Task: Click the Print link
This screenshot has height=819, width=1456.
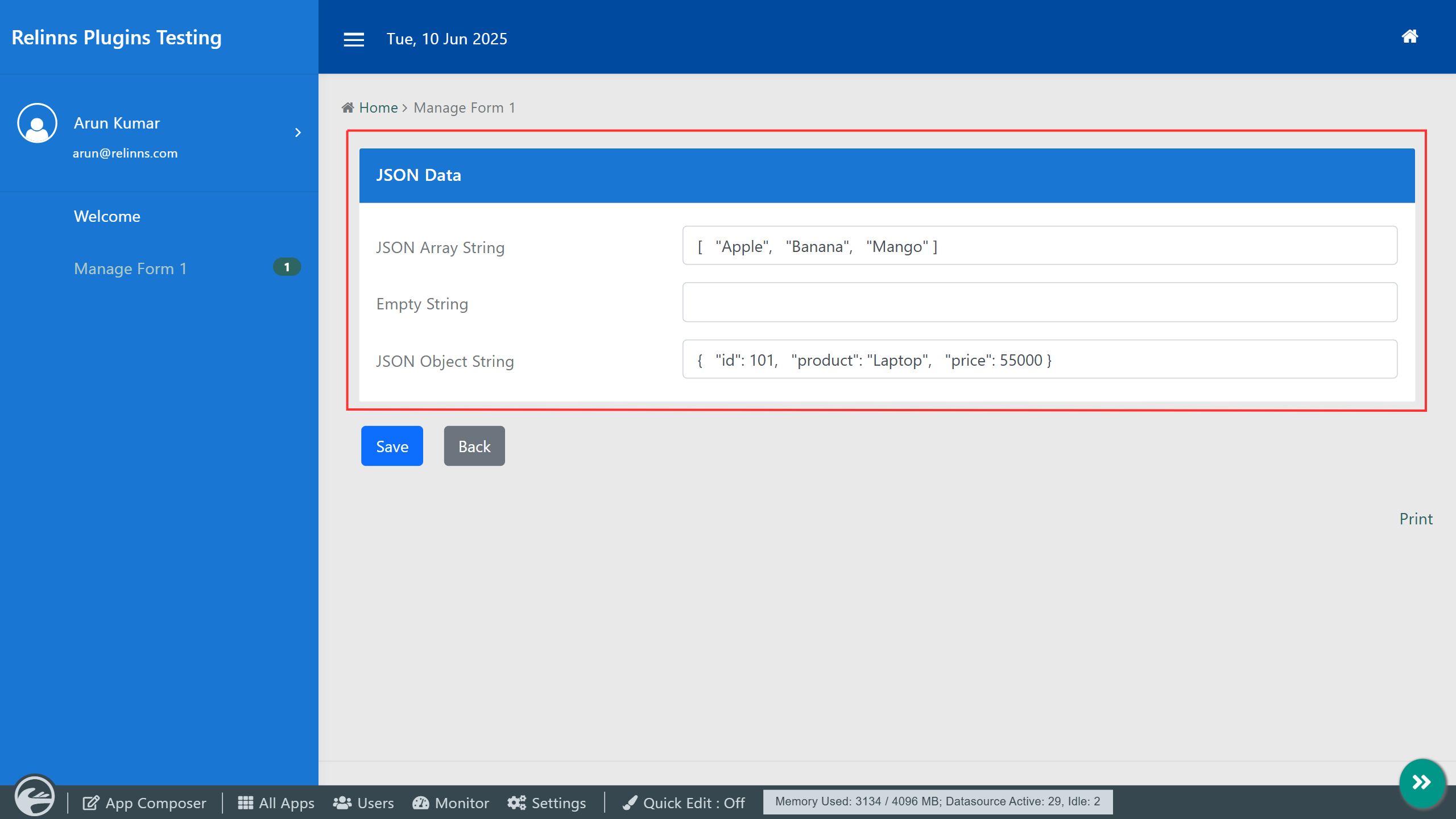Action: [x=1416, y=519]
